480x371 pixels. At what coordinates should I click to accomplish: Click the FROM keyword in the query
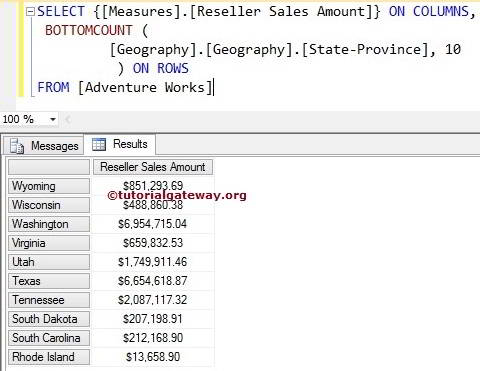tap(53, 88)
